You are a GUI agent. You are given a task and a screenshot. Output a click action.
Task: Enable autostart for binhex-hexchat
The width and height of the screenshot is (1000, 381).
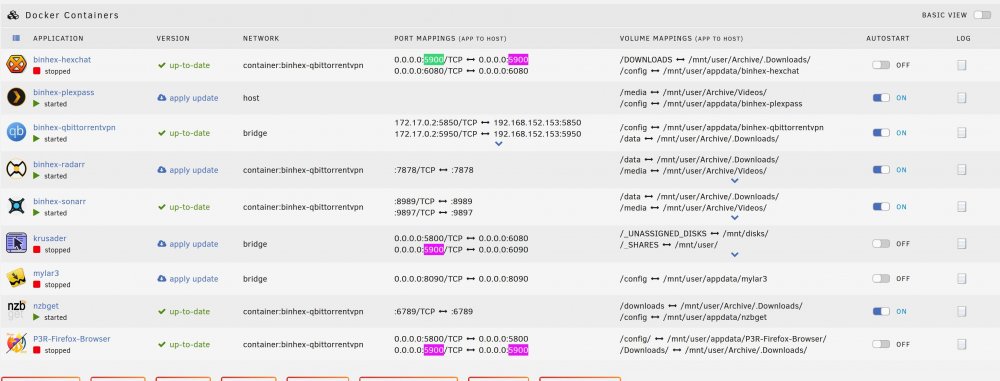click(x=881, y=65)
